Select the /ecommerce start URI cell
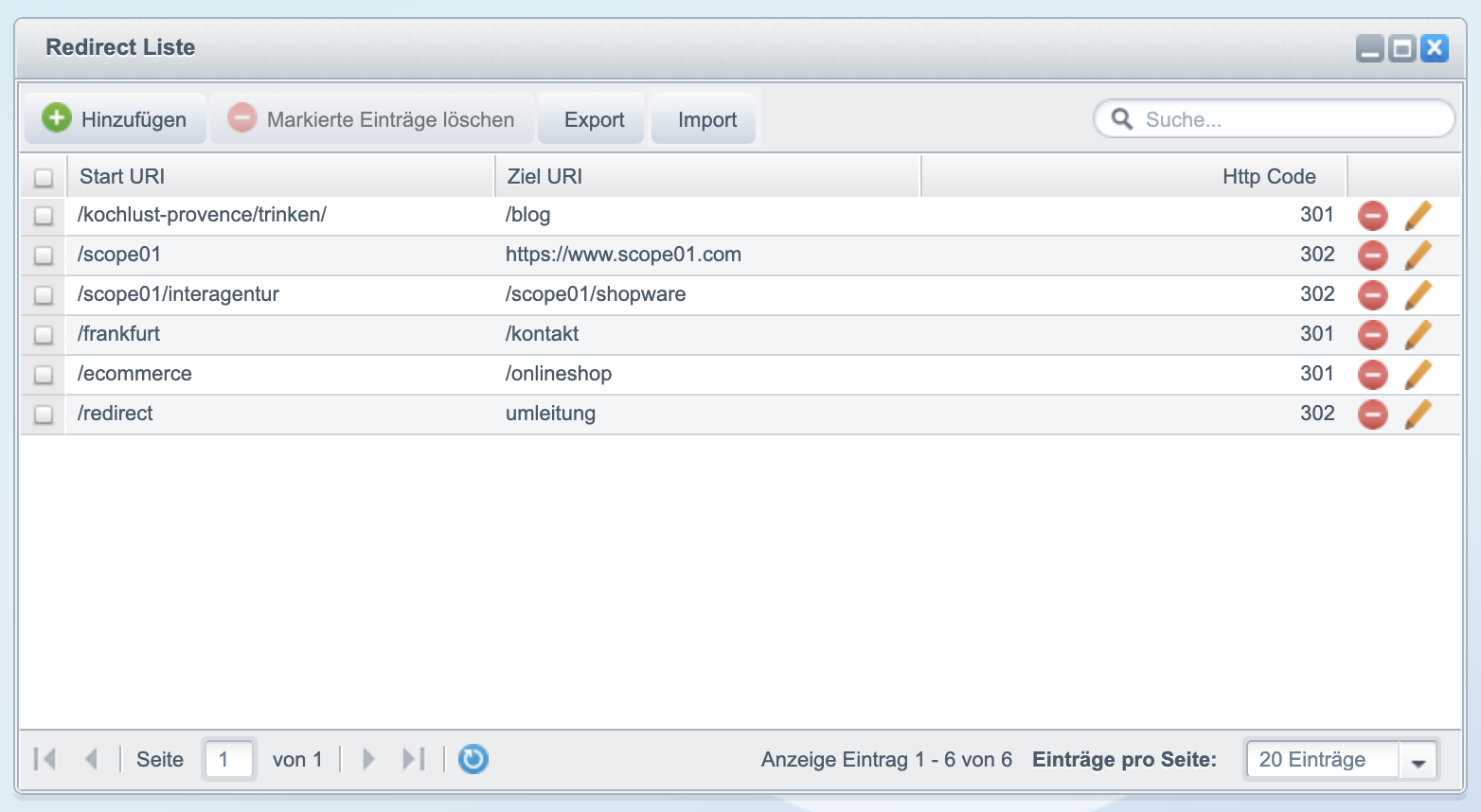Screen dimensions: 1481x812 click(x=281, y=375)
